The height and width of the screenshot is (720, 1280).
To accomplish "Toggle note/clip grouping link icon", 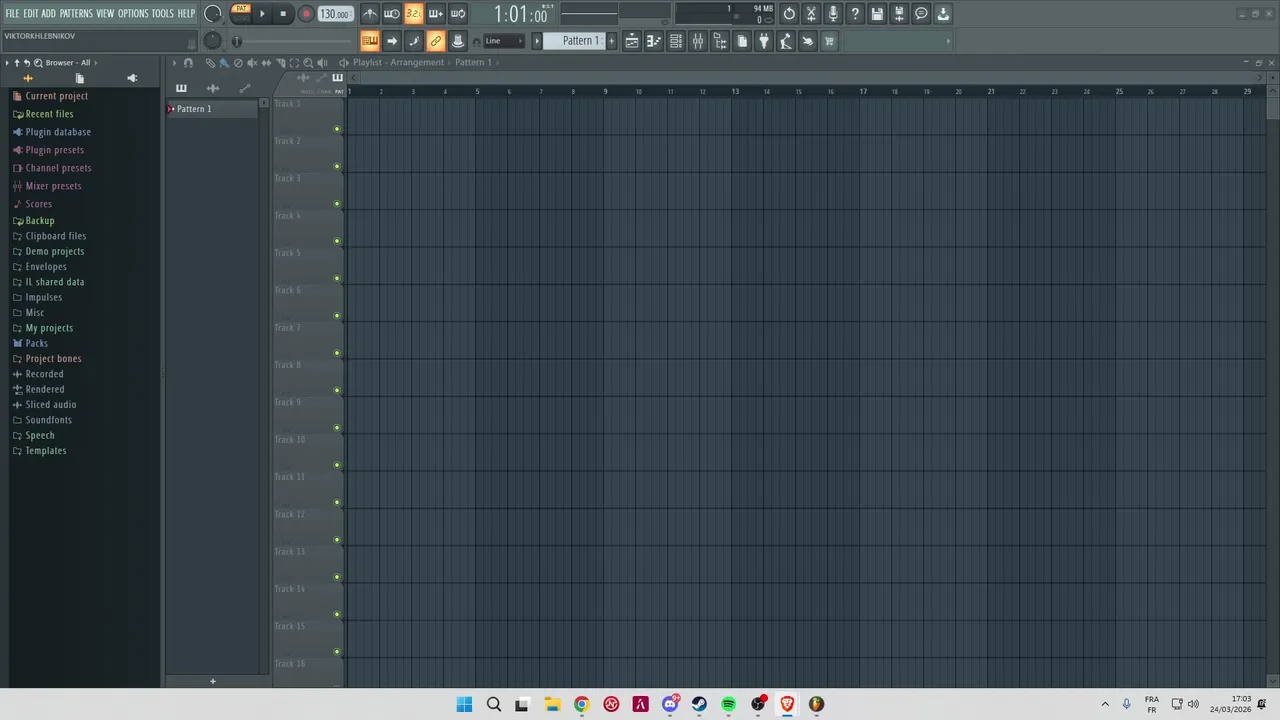I will click(x=435, y=41).
